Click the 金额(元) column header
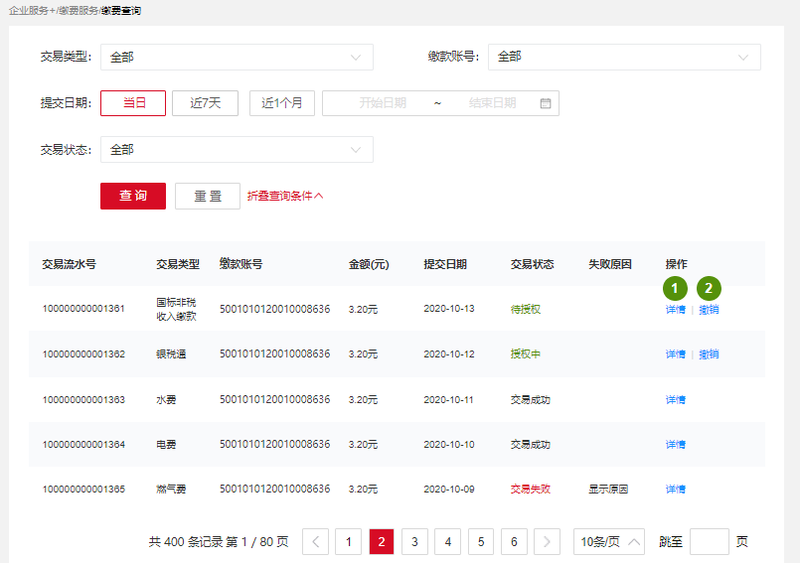 pyautogui.click(x=369, y=264)
